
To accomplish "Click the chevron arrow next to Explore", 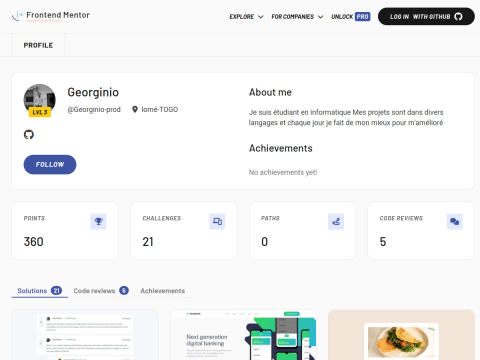I will (261, 17).
